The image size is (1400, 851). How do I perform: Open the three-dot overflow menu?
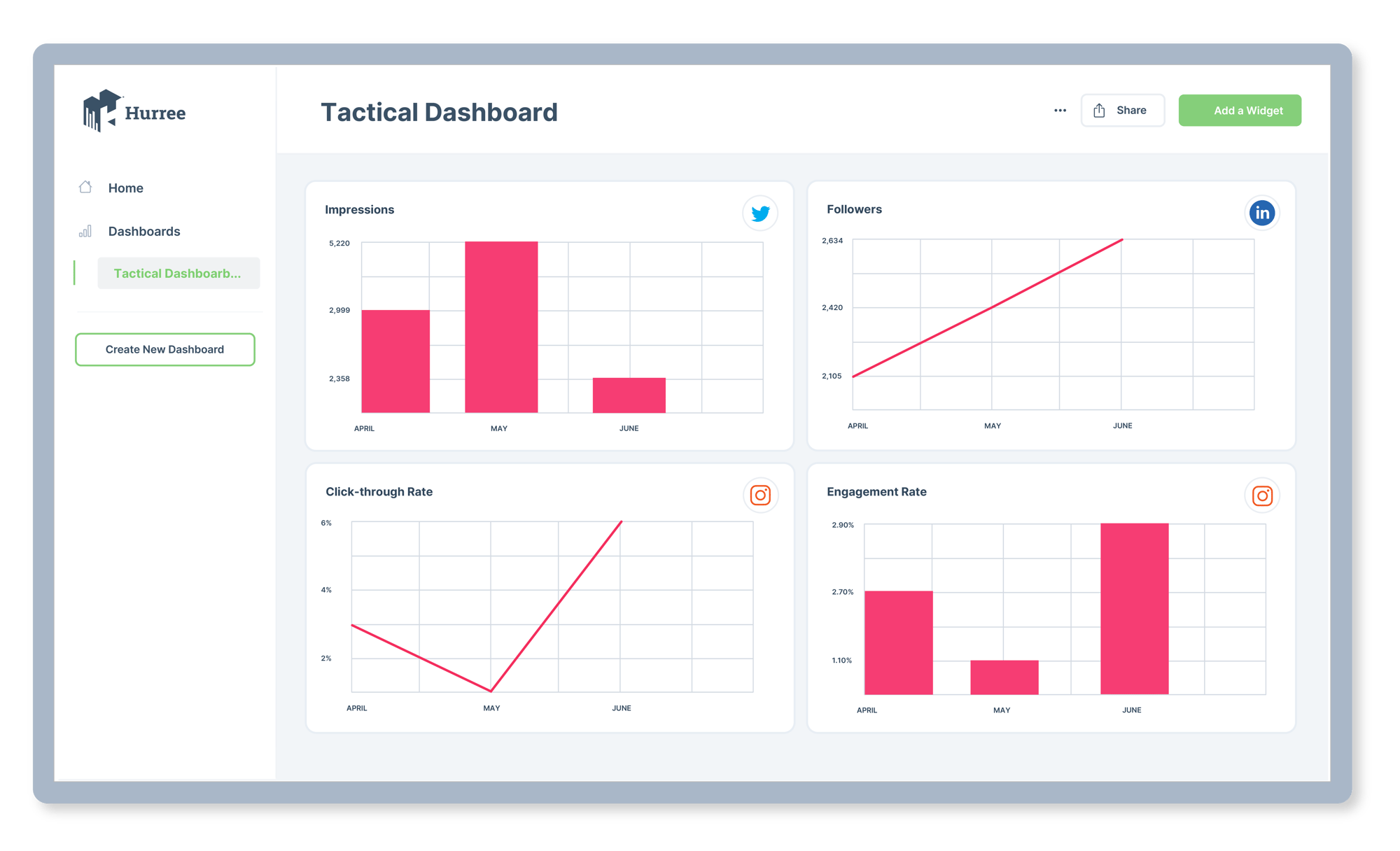click(1060, 110)
